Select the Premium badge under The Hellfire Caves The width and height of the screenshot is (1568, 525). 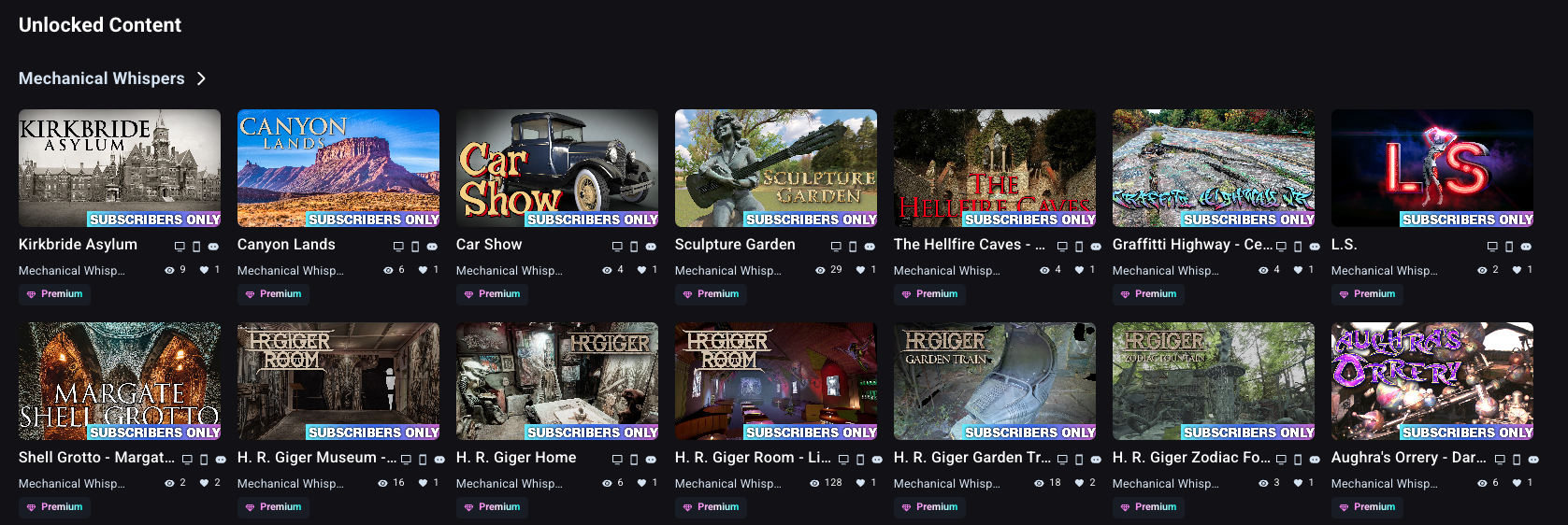[x=930, y=294]
